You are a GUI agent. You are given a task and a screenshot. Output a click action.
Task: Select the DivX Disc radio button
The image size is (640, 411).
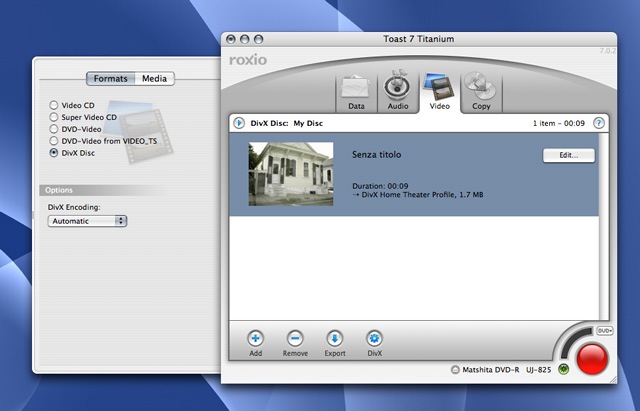(x=53, y=153)
